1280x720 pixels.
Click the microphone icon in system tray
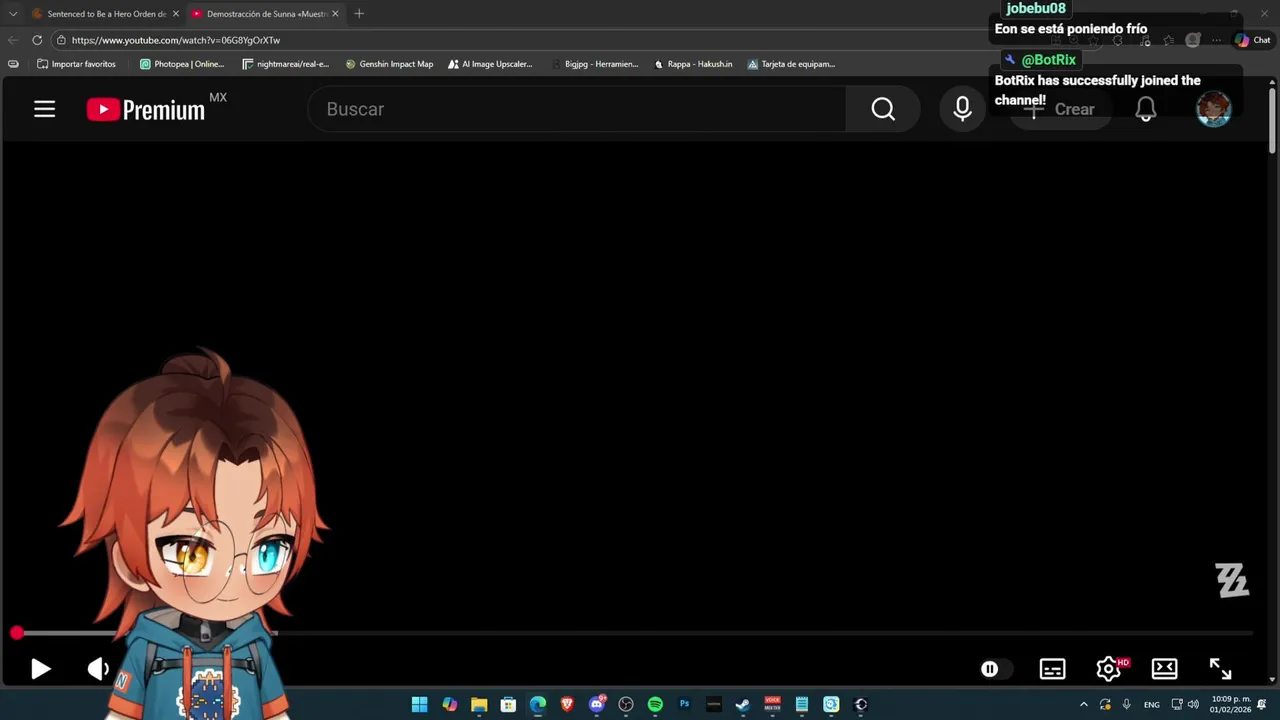click(x=1127, y=705)
